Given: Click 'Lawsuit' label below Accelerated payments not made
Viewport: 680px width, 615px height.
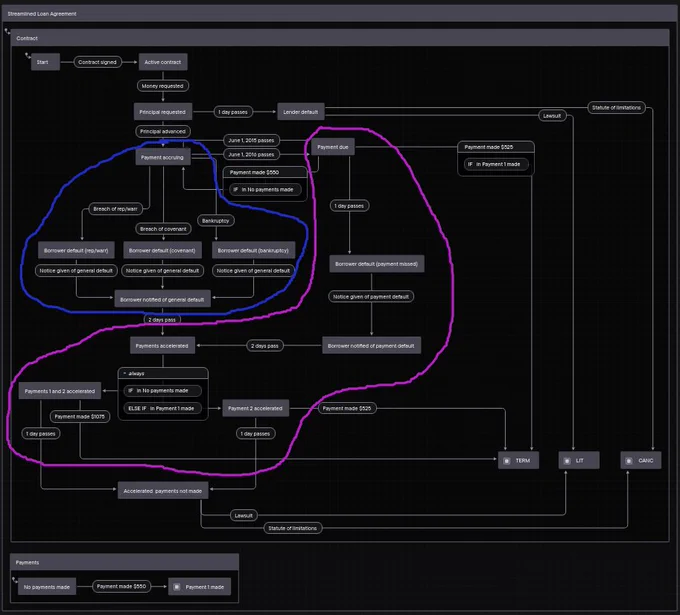Looking at the screenshot, I should (x=244, y=516).
